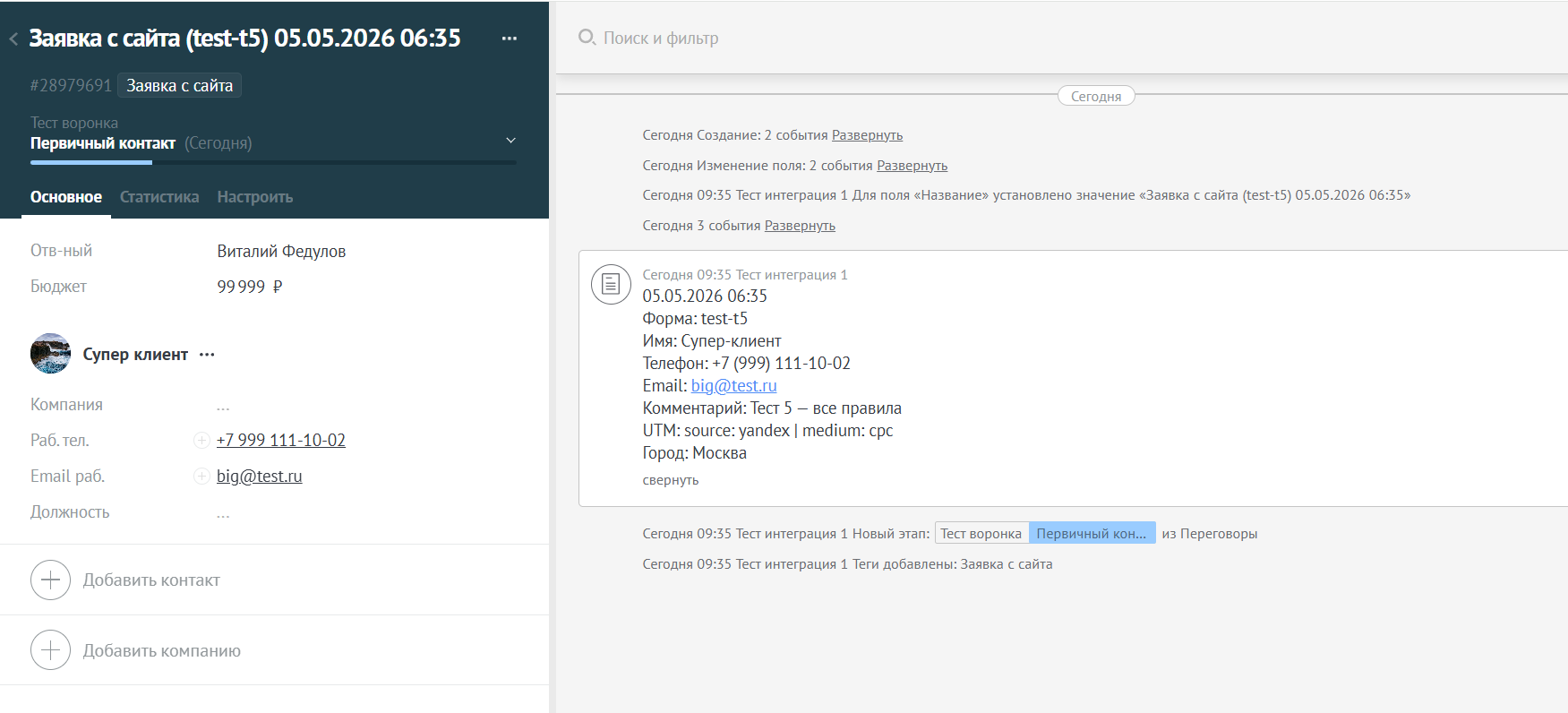Open the pipeline stage dropdown chevron
1568x713 pixels.
tap(510, 141)
